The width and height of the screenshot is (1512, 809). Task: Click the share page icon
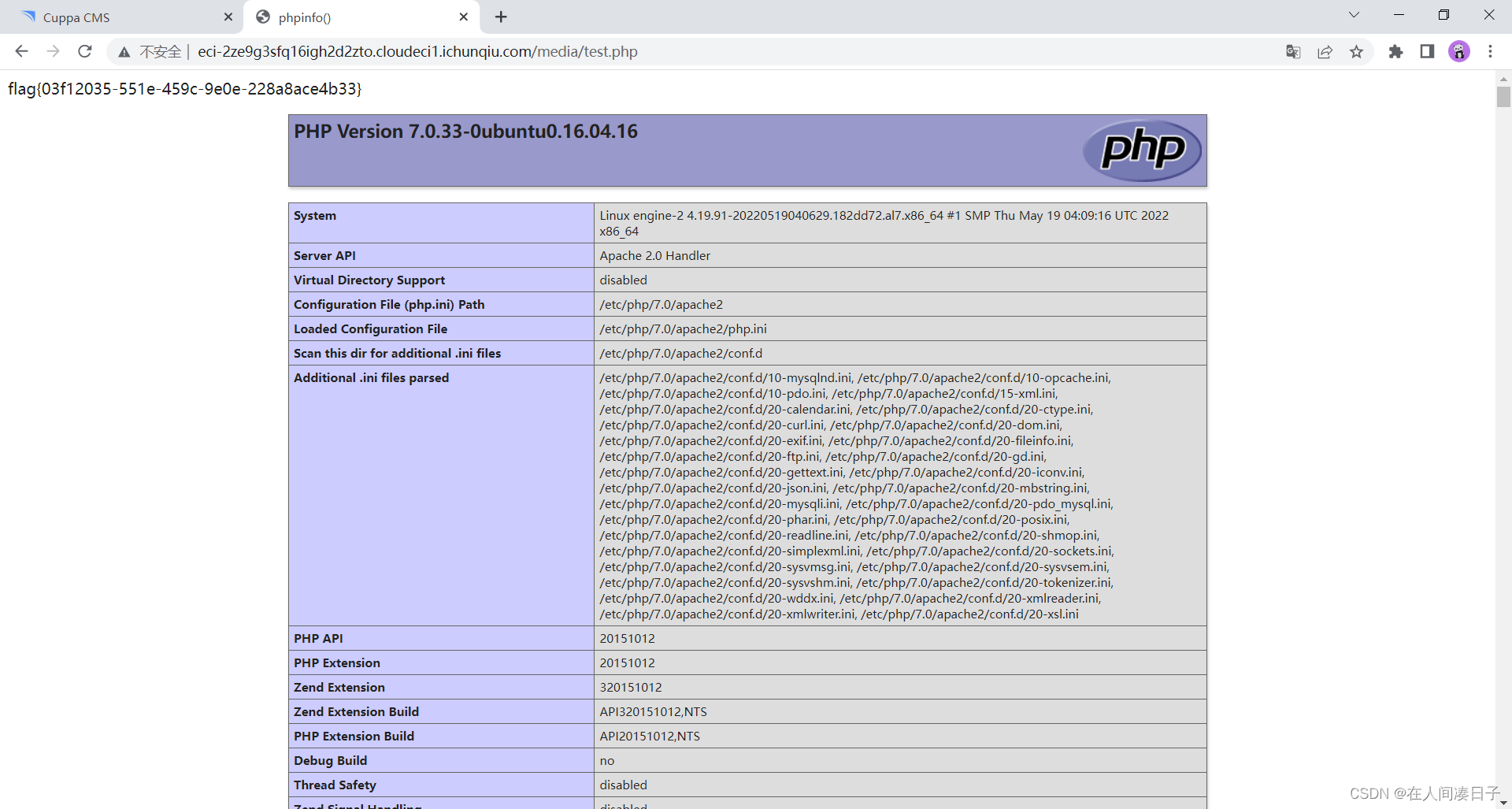1325,51
